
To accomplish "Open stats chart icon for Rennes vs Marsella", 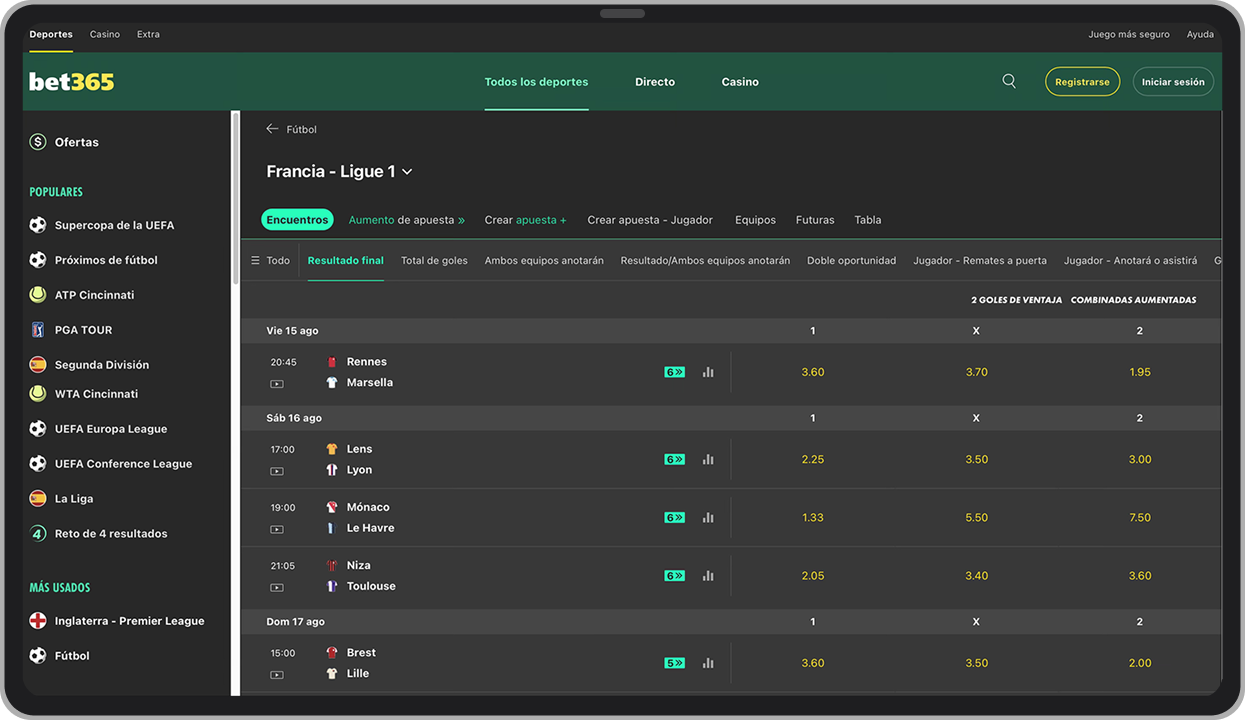I will pos(708,372).
